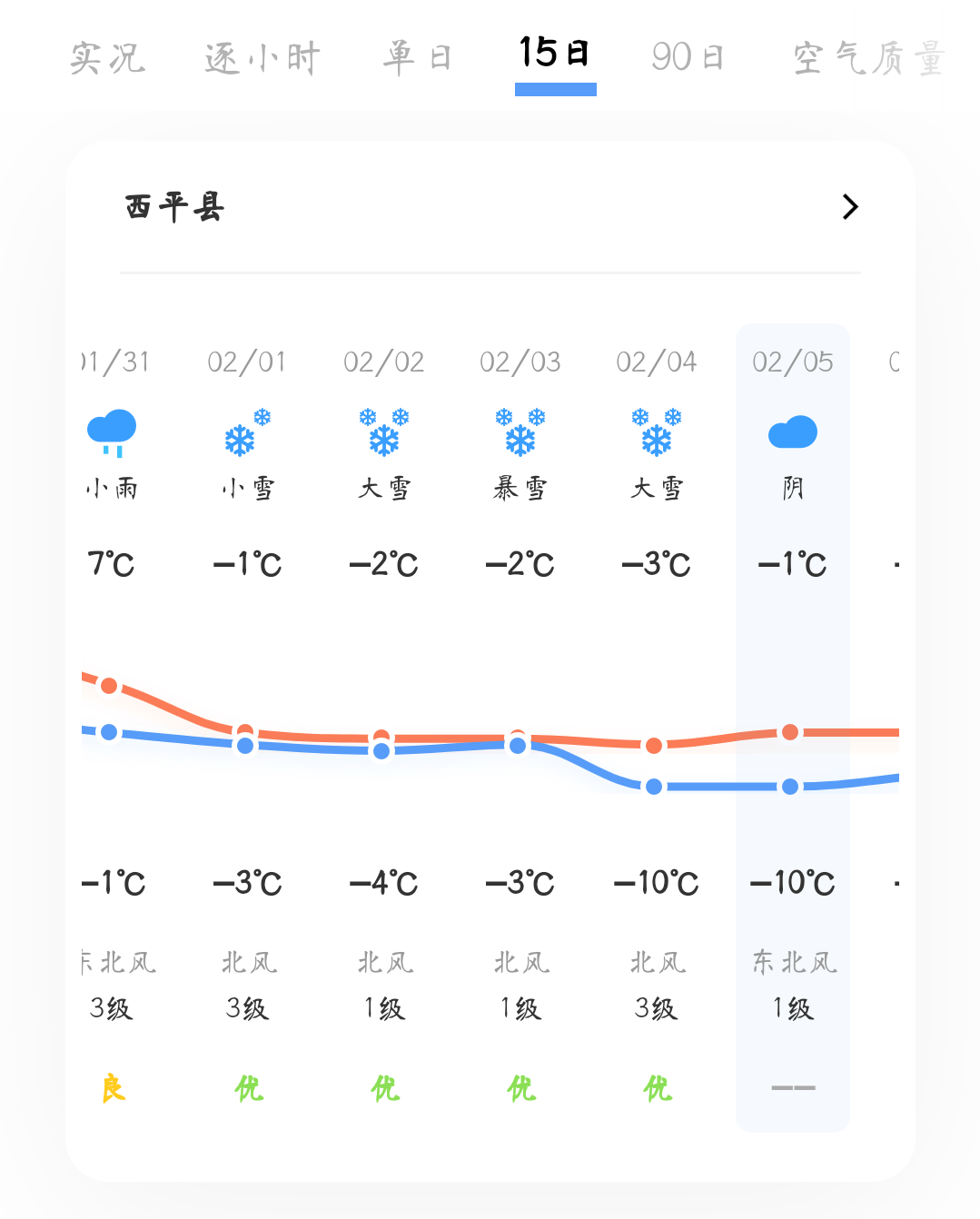Select the 15日 forecast tab
Screen dimensions: 980x1219
point(555,55)
